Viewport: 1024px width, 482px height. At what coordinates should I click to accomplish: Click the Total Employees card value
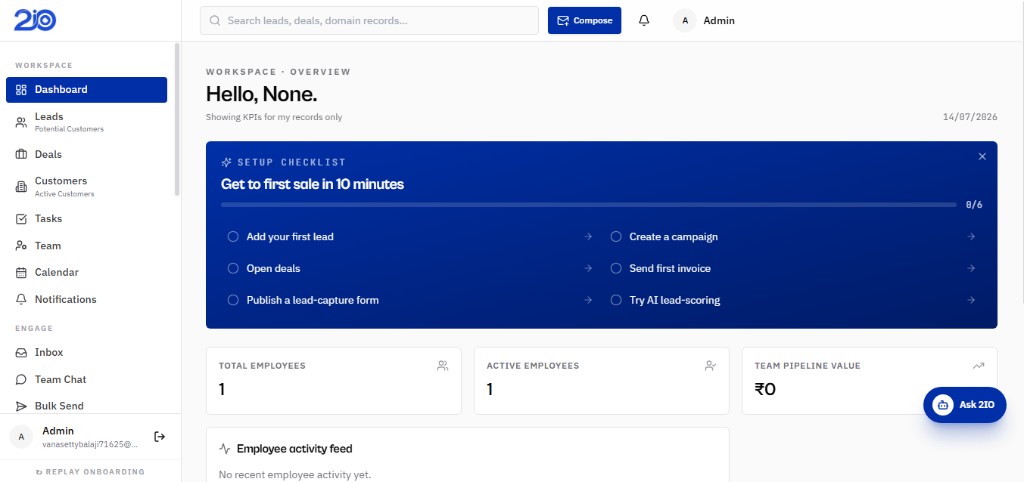click(x=222, y=389)
